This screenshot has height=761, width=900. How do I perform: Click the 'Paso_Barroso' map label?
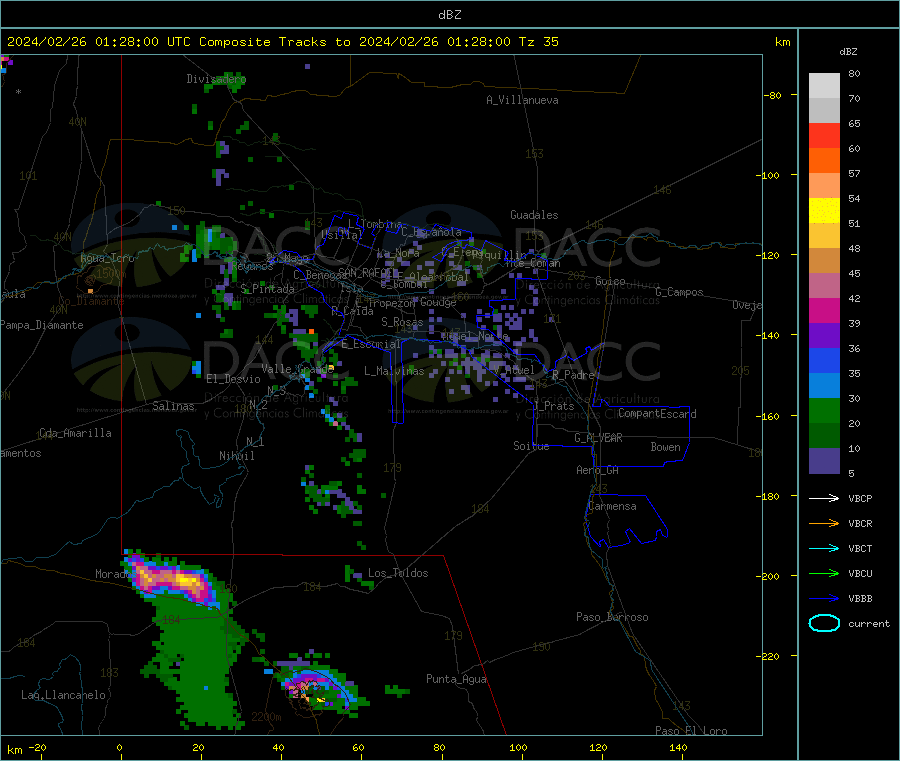[612, 617]
